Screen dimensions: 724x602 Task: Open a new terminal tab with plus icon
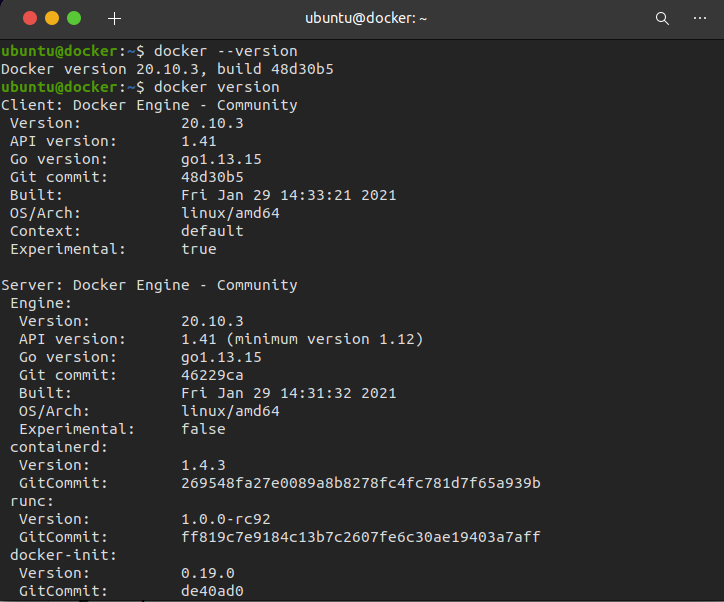(114, 18)
